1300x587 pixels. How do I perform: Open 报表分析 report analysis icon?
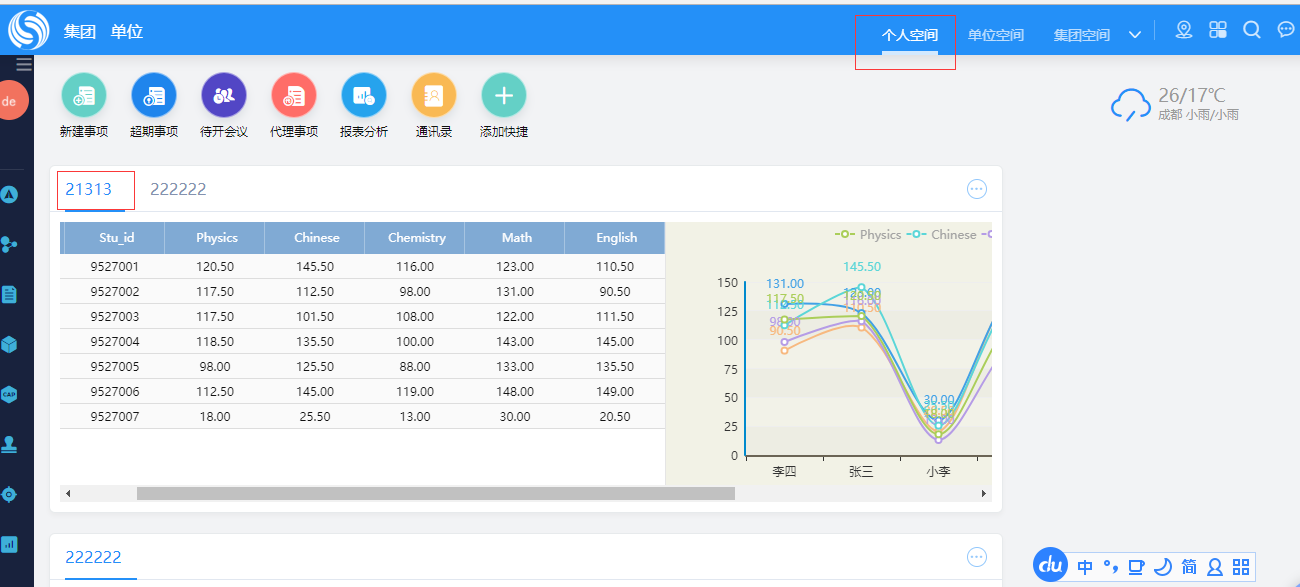click(x=364, y=96)
